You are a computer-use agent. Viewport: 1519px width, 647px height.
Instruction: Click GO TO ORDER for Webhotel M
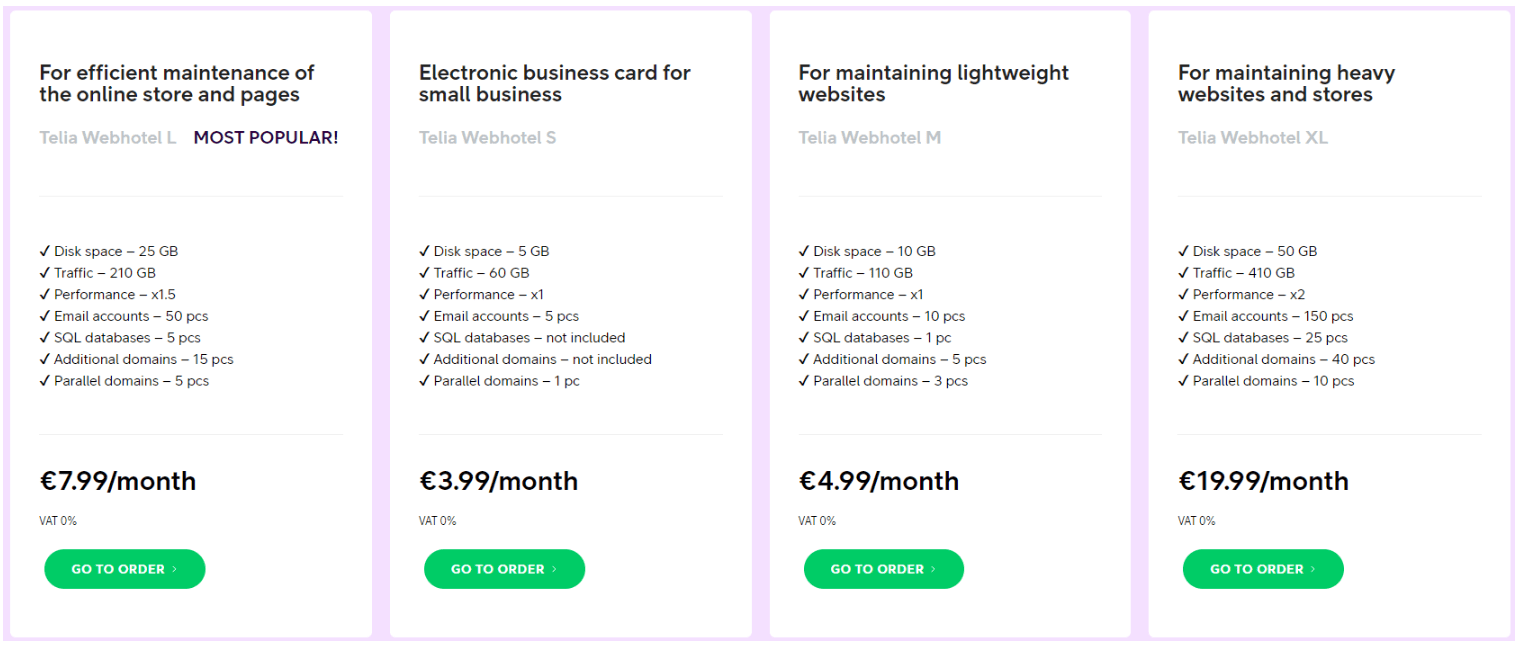coord(884,569)
